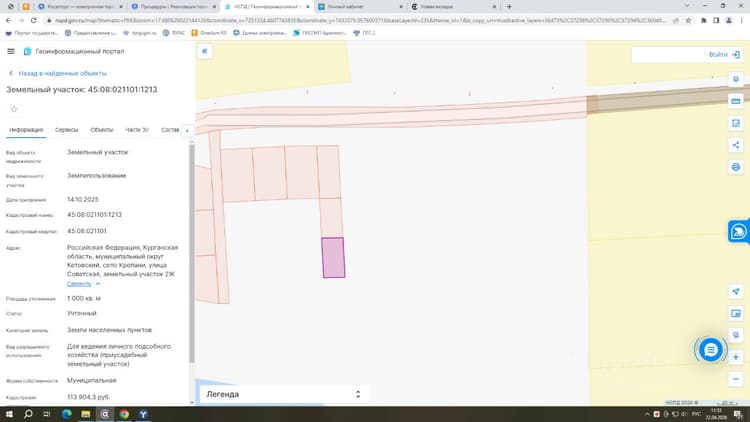Open the Объекты tab
The height and width of the screenshot is (422, 750).
click(101, 130)
